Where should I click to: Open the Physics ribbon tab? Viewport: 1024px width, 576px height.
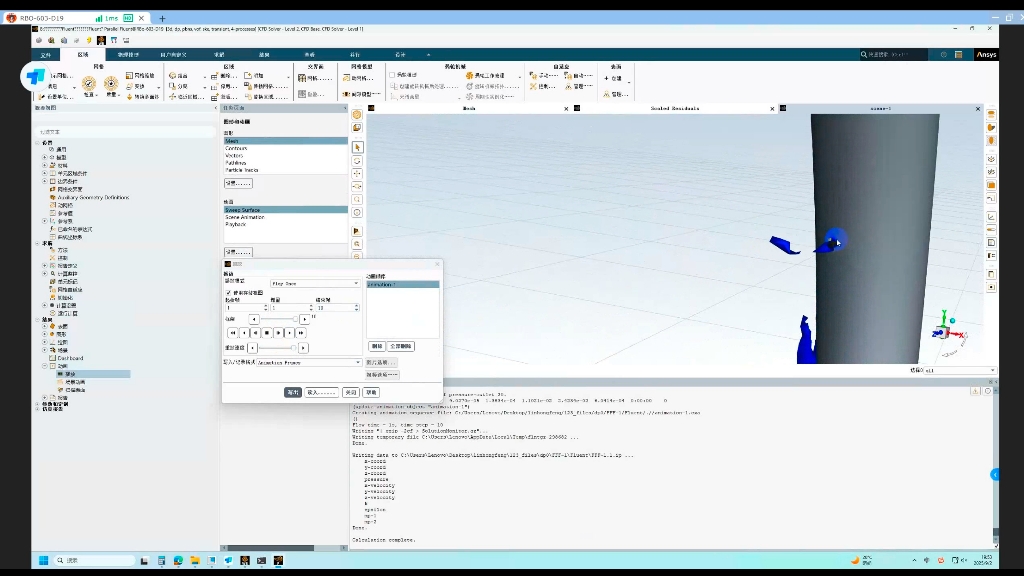click(128, 55)
